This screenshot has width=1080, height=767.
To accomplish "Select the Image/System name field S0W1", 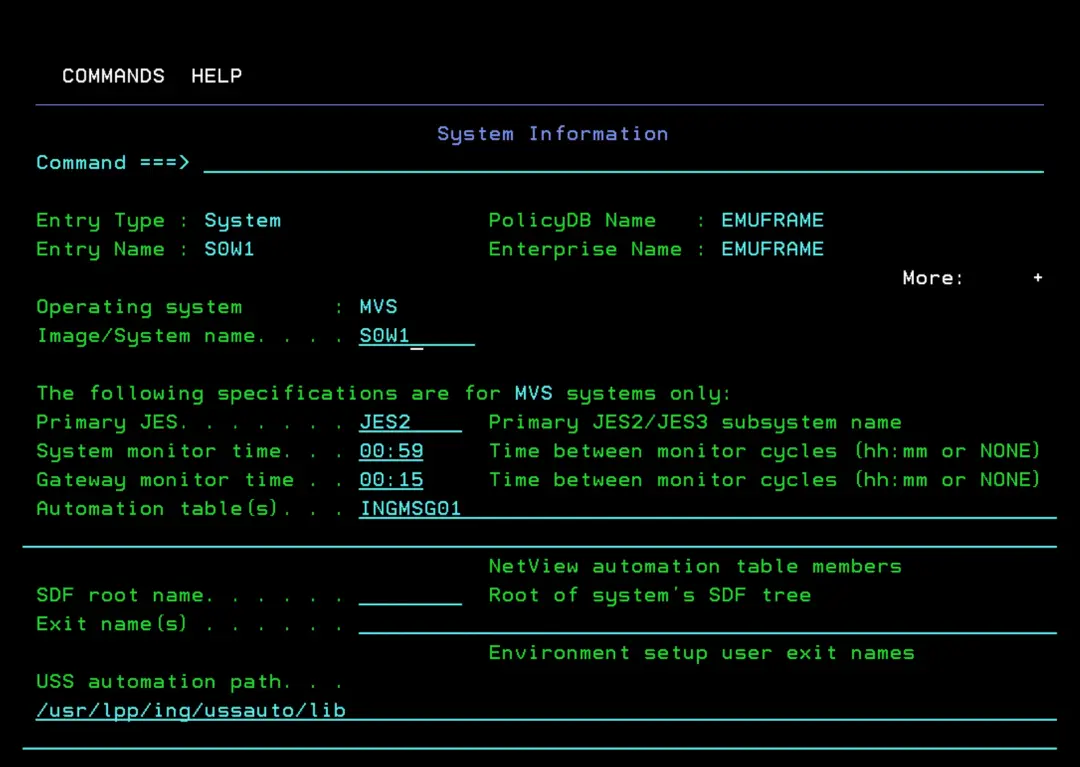I will coord(417,336).
